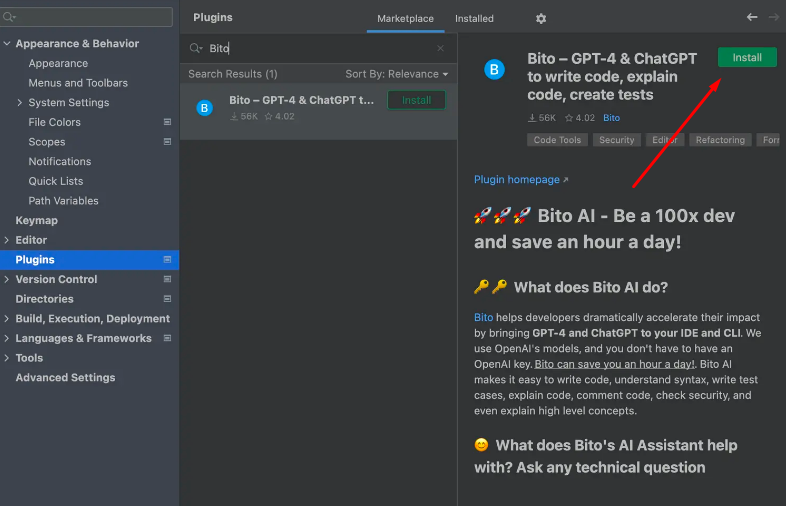Click the Security tag
The height and width of the screenshot is (506, 786).
617,140
